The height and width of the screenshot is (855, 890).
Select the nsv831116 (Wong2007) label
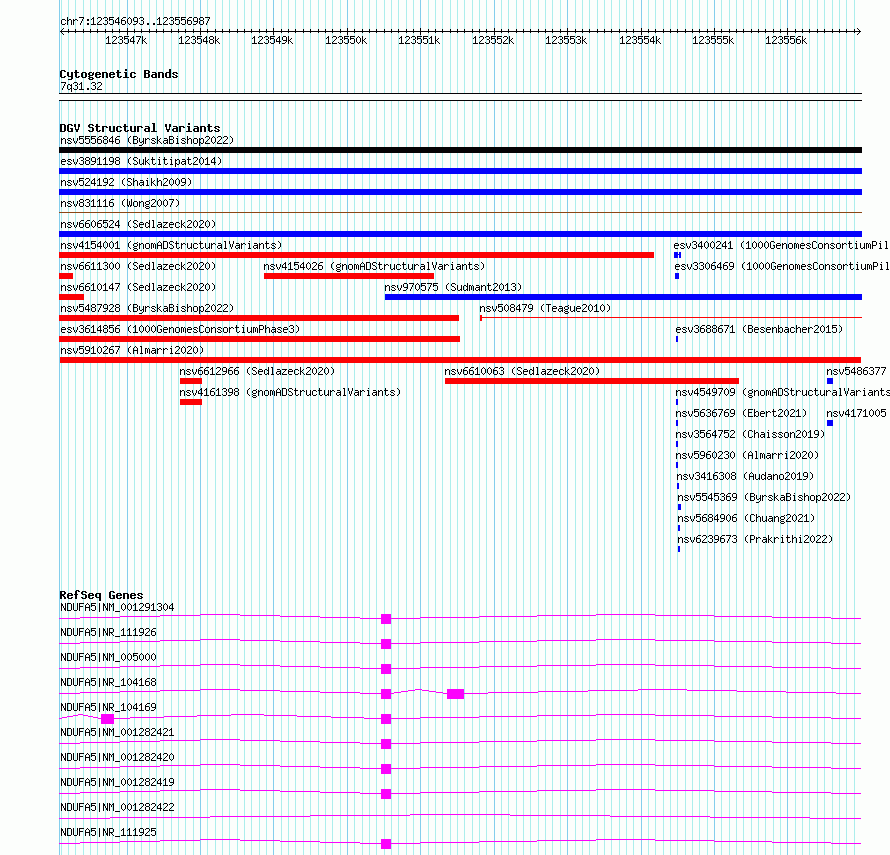(x=120, y=203)
